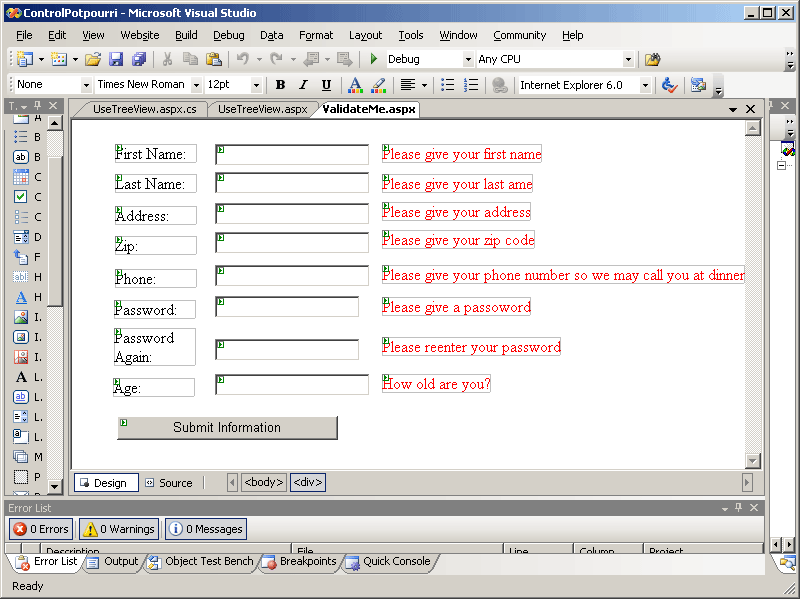
Task: Click the numbered list icon
Action: coord(471,85)
